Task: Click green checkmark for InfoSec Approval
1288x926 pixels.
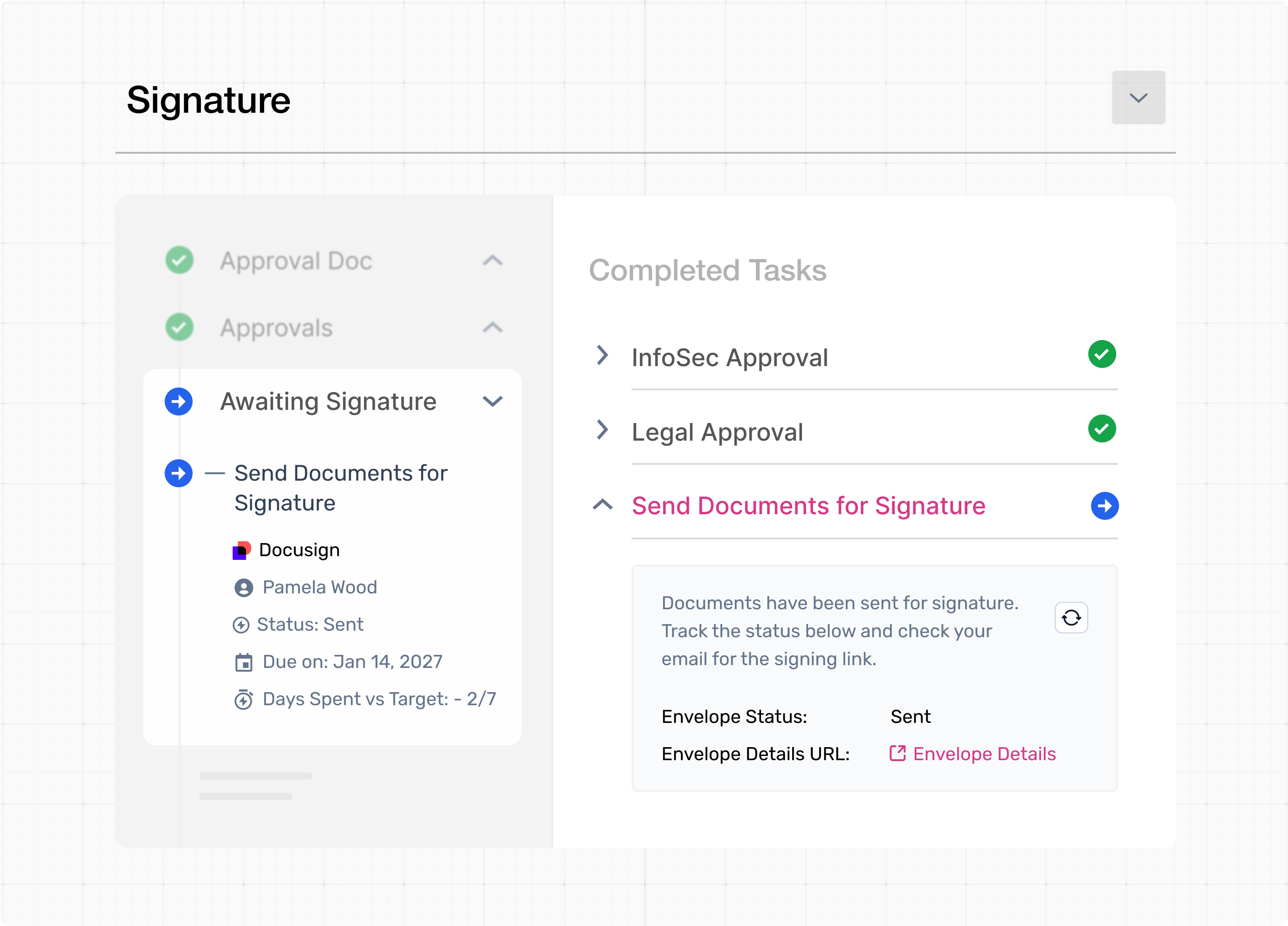Action: click(1102, 355)
